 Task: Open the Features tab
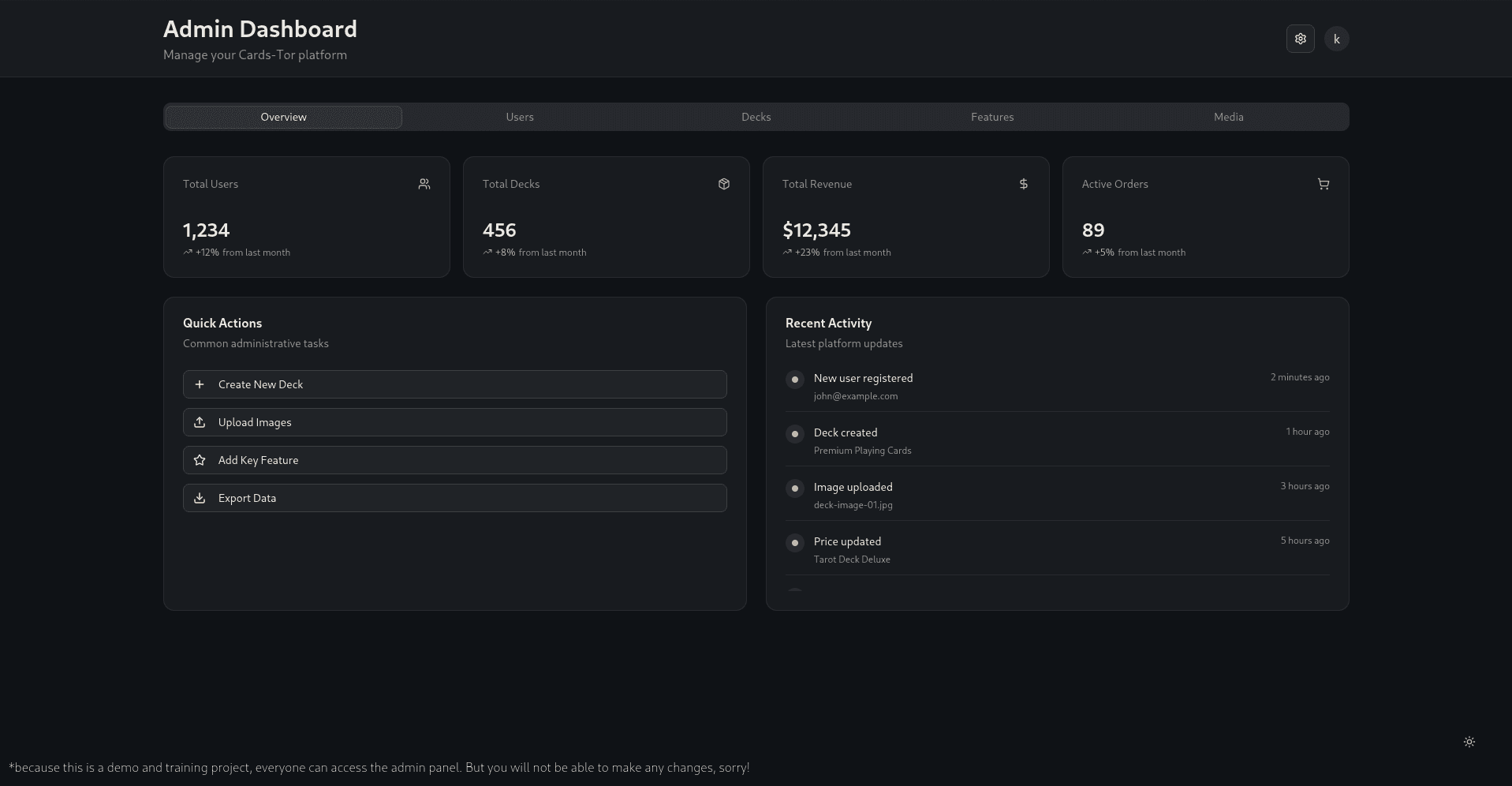click(x=992, y=117)
